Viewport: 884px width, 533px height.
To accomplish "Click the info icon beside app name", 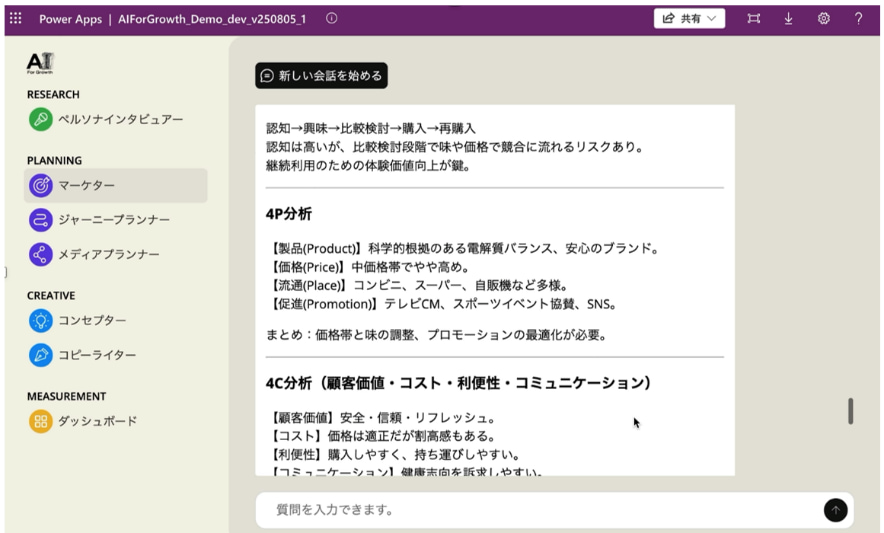I will pos(331,18).
